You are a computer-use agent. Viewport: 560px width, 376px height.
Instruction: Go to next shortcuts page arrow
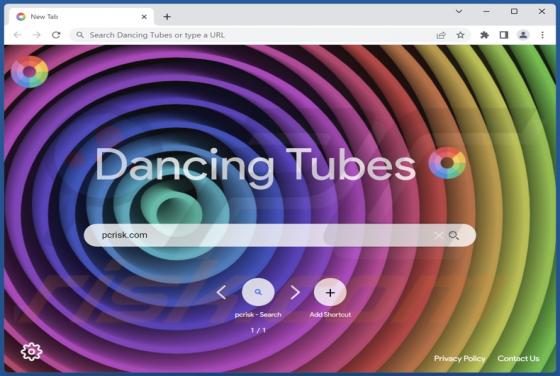(295, 292)
